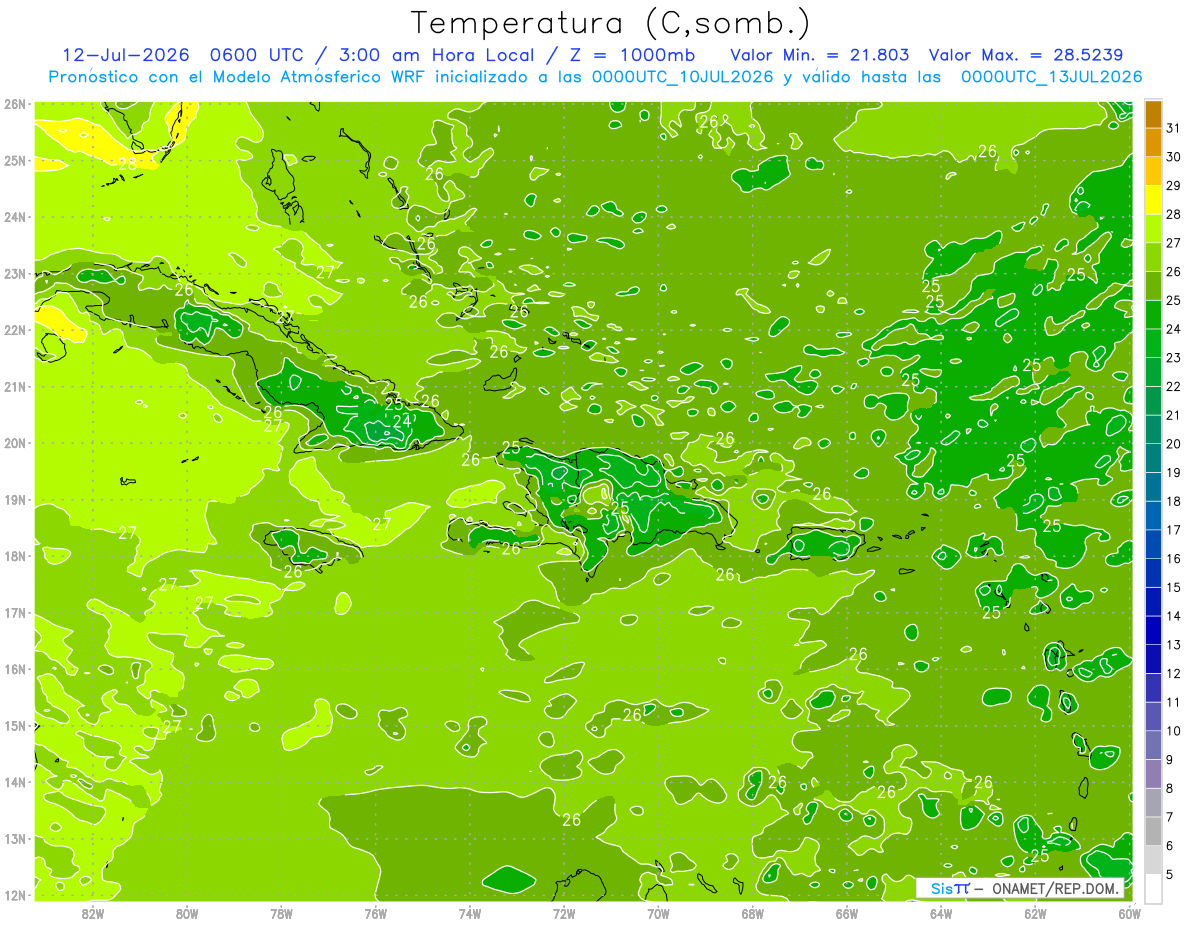The image size is (1200, 927).
Task: Click the dark blue color bar segment between 13 and 14
Action: point(1153,630)
